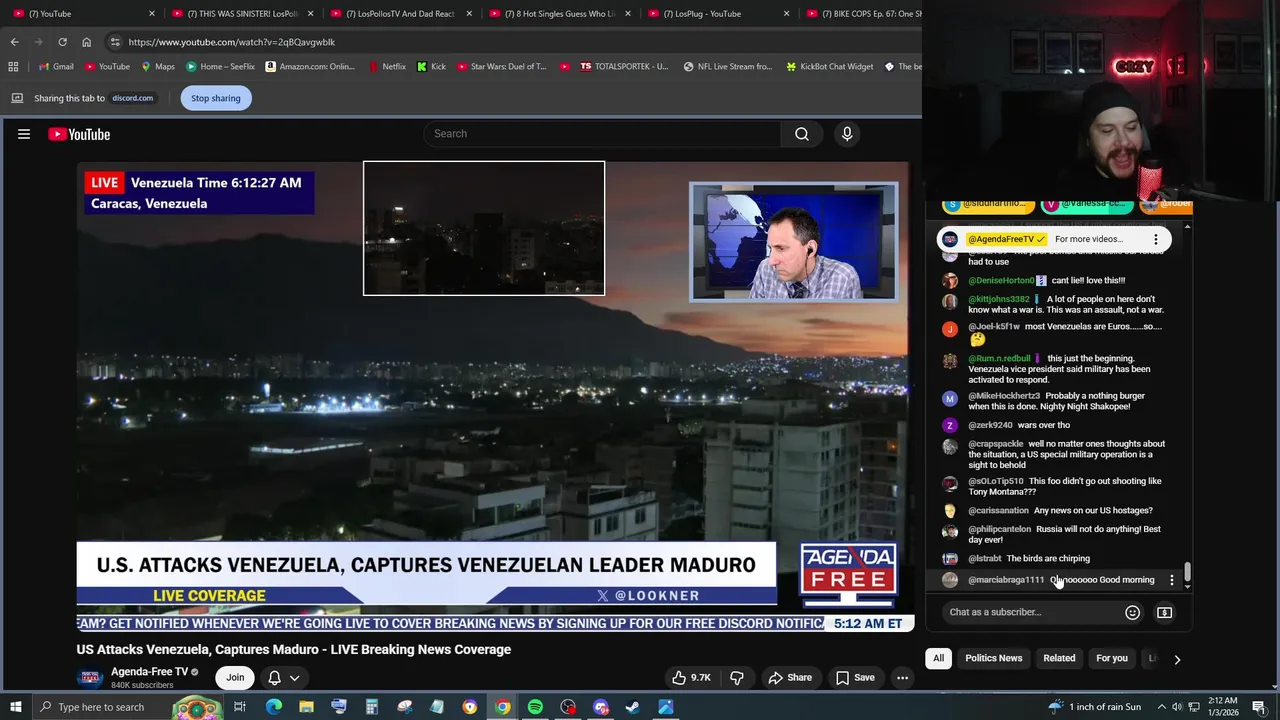This screenshot has width=1280, height=720.
Task: Open Spotify from the taskbar
Action: tap(535, 707)
